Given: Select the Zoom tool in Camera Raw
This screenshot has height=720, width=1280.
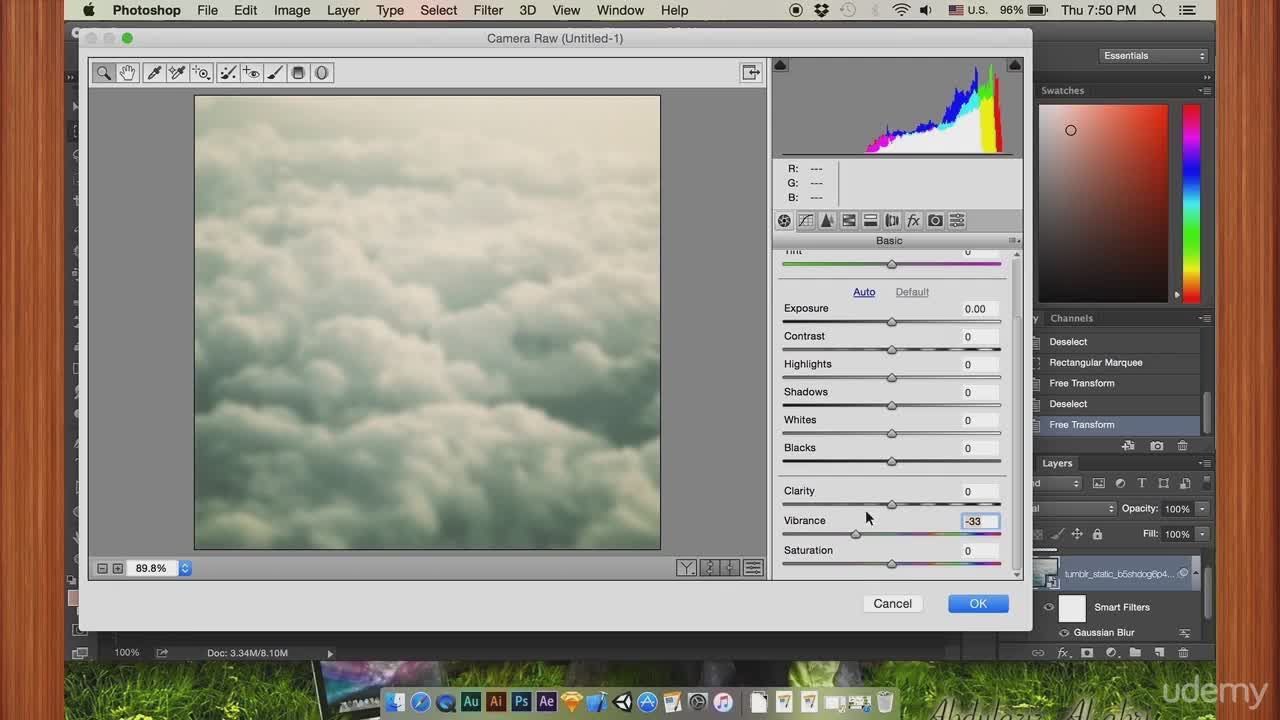Looking at the screenshot, I should 103,72.
